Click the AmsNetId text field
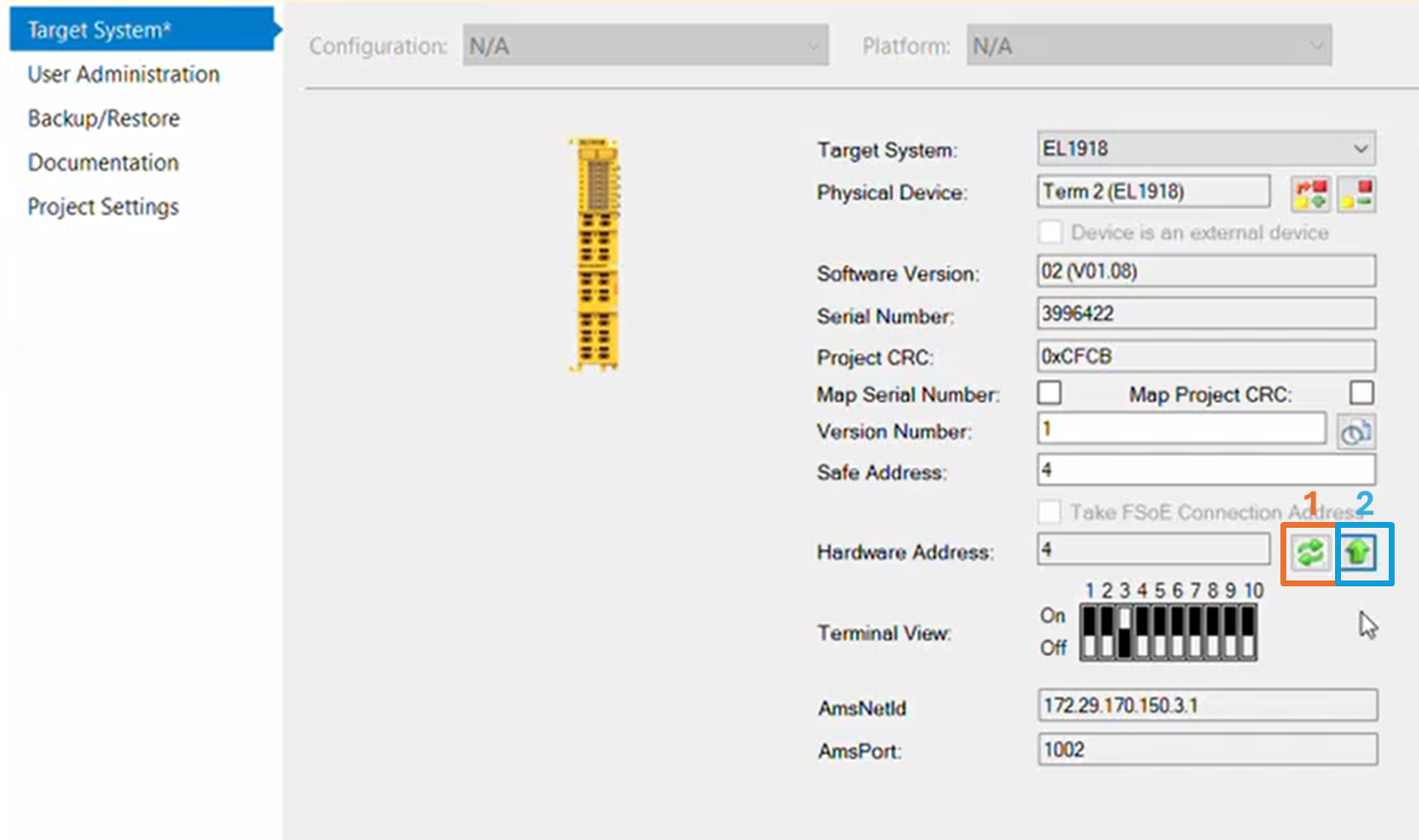 [x=1207, y=705]
